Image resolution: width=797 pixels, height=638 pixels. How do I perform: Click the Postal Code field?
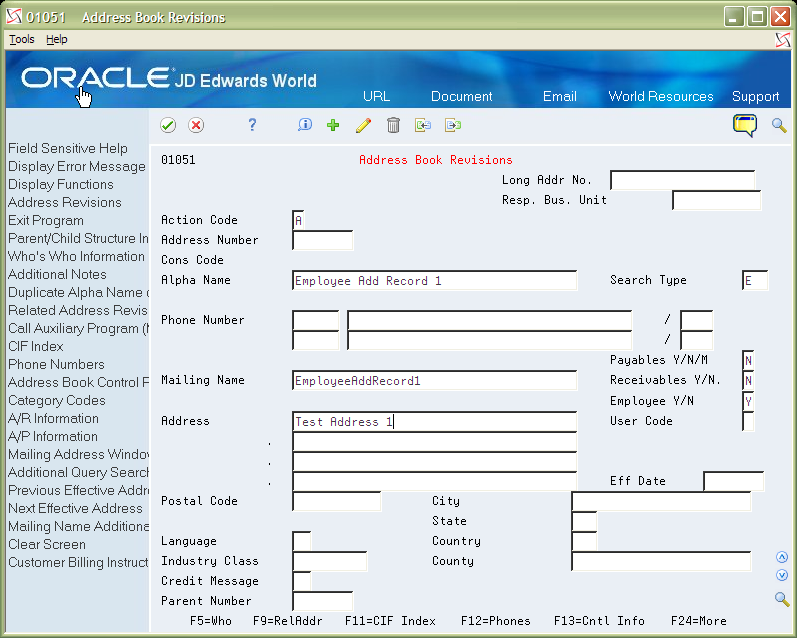point(336,501)
